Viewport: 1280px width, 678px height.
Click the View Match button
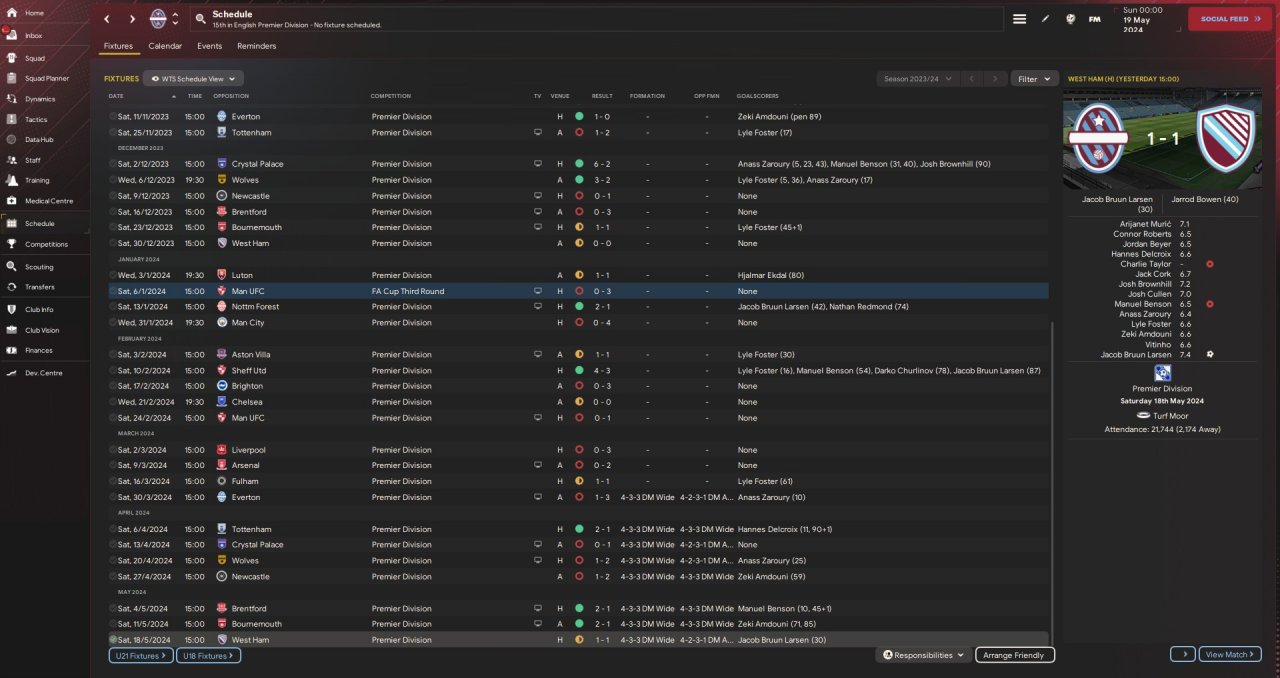click(1229, 654)
